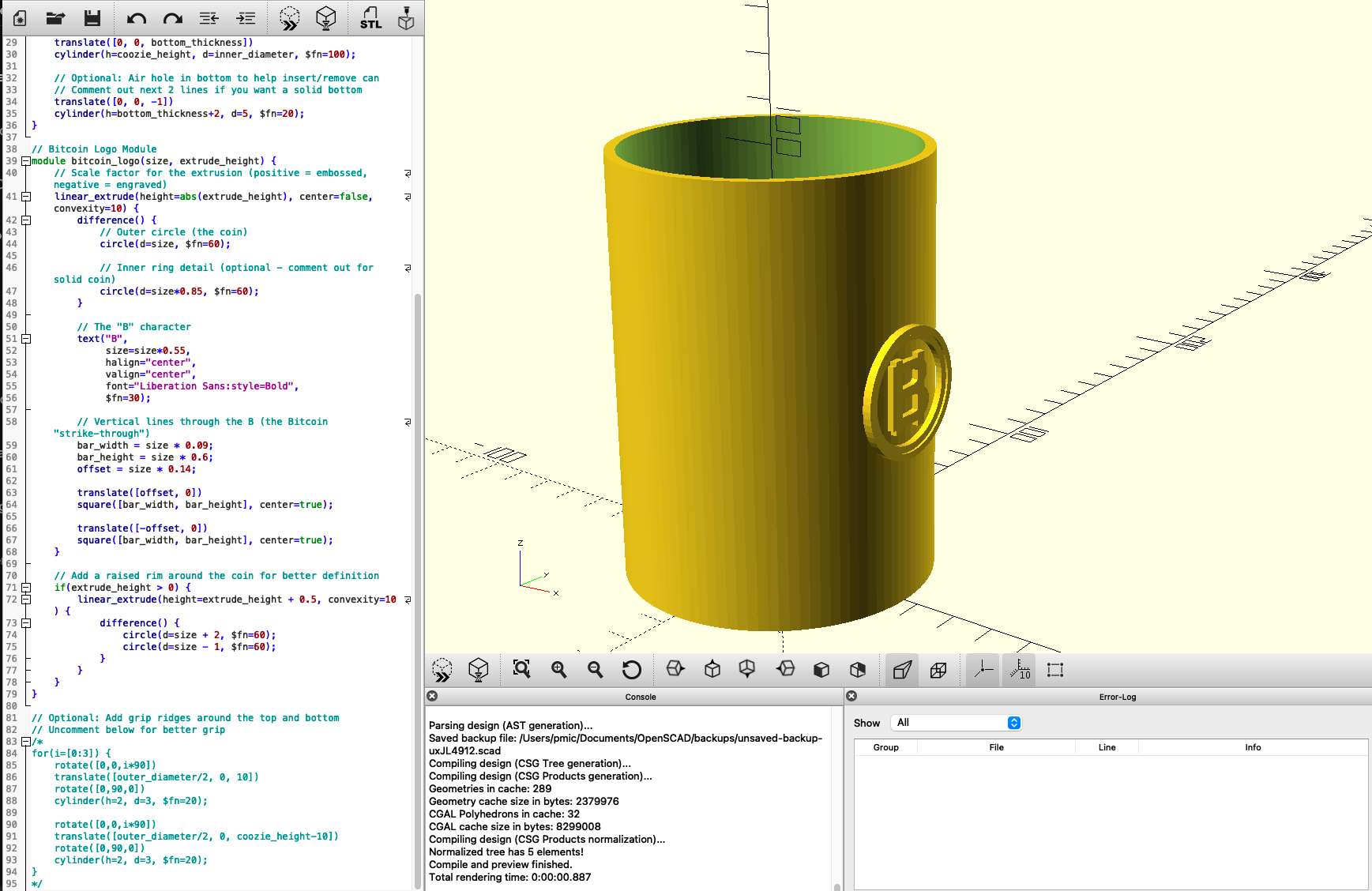The height and width of the screenshot is (891, 1372).
Task: Click the Info column header in Error-Log
Action: click(1253, 747)
